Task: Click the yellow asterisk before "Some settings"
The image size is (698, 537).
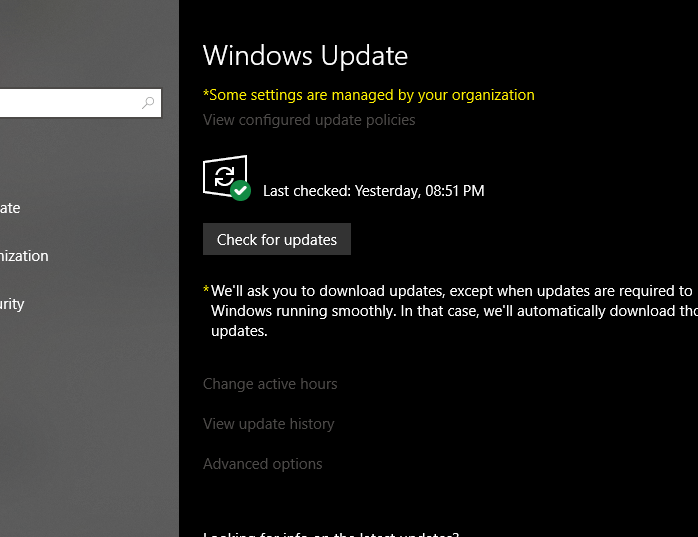Action: point(206,95)
